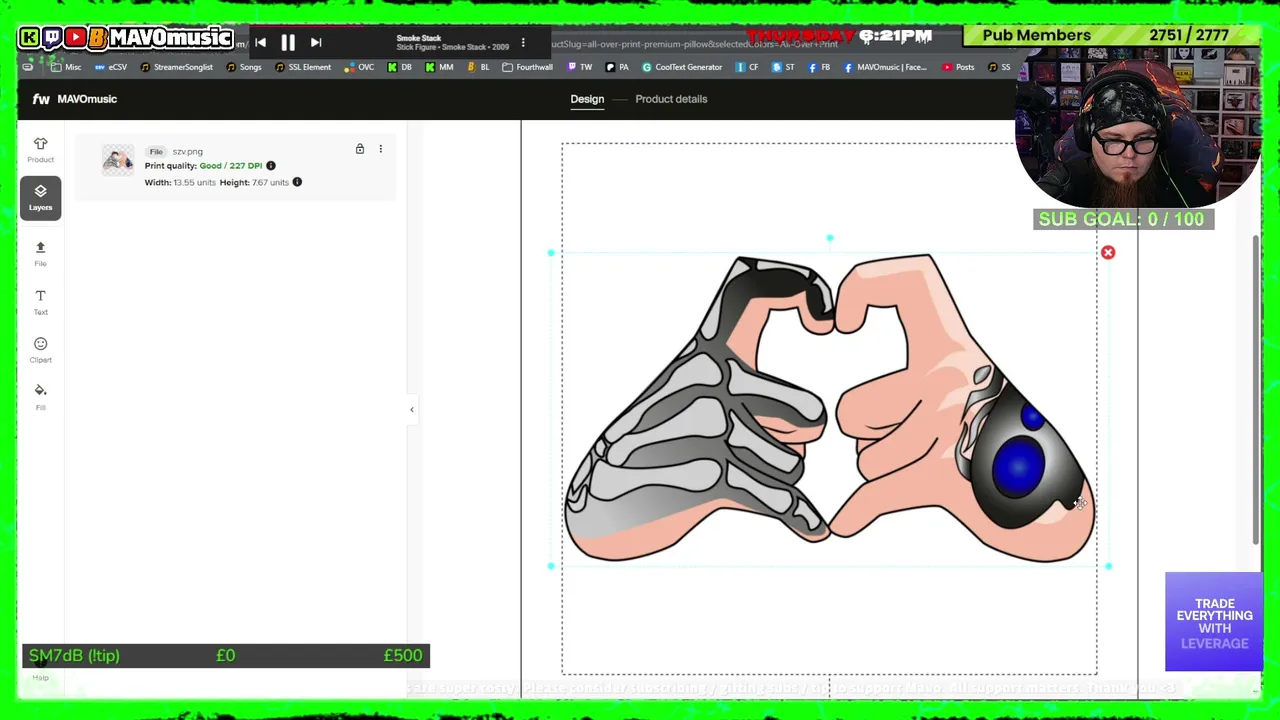This screenshot has height=720, width=1280.
Task: Open the File upload tool
Action: pyautogui.click(x=40, y=253)
